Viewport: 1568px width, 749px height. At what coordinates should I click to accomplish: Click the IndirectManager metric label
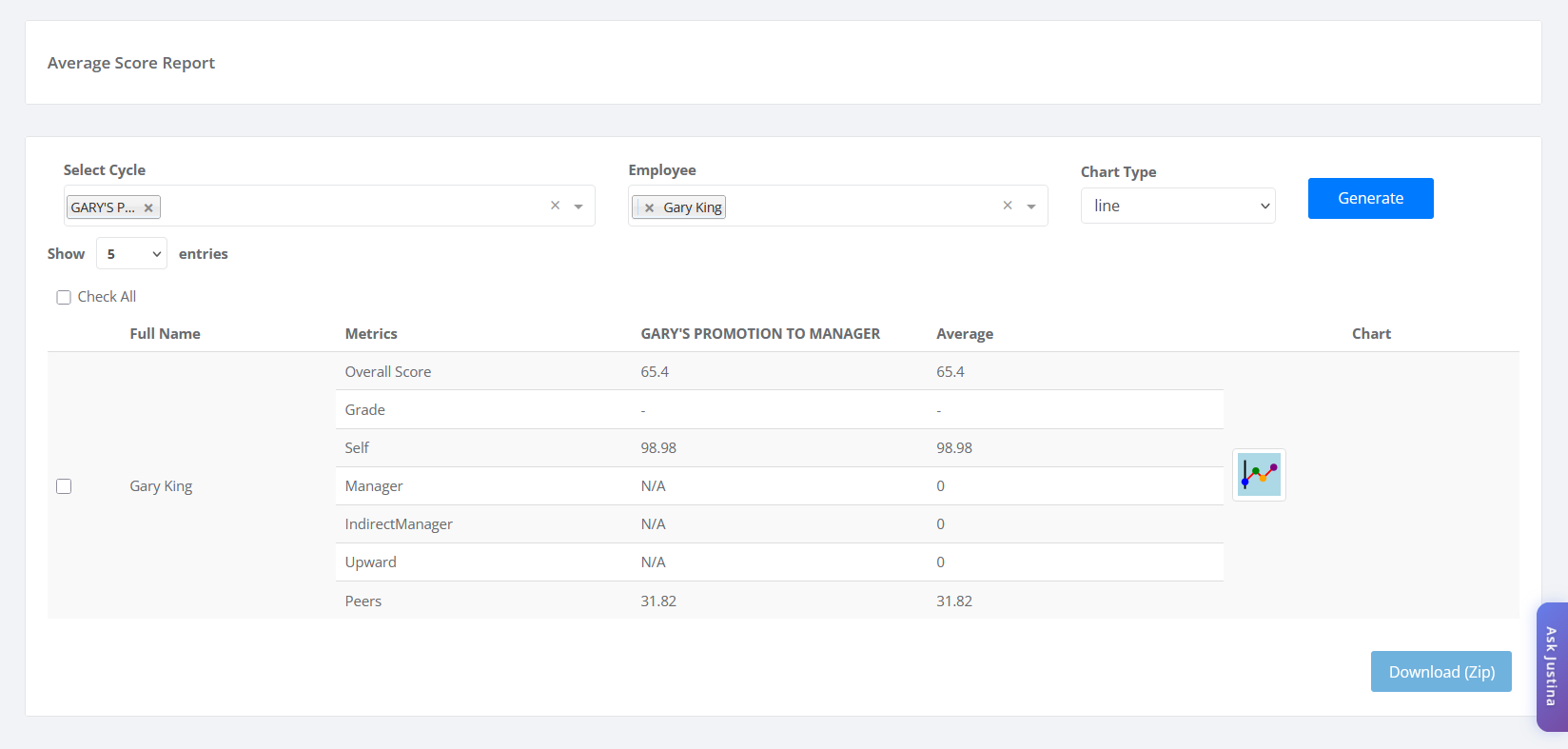click(x=399, y=524)
